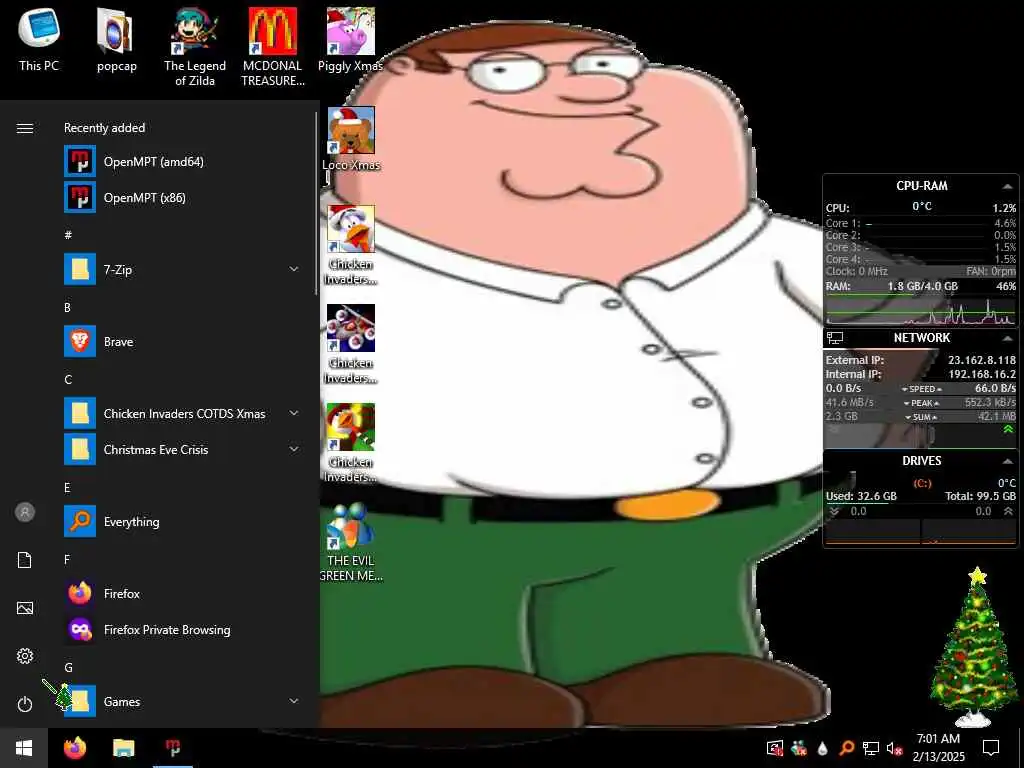
Task: Open Firefox from the taskbar
Action: coord(75,748)
